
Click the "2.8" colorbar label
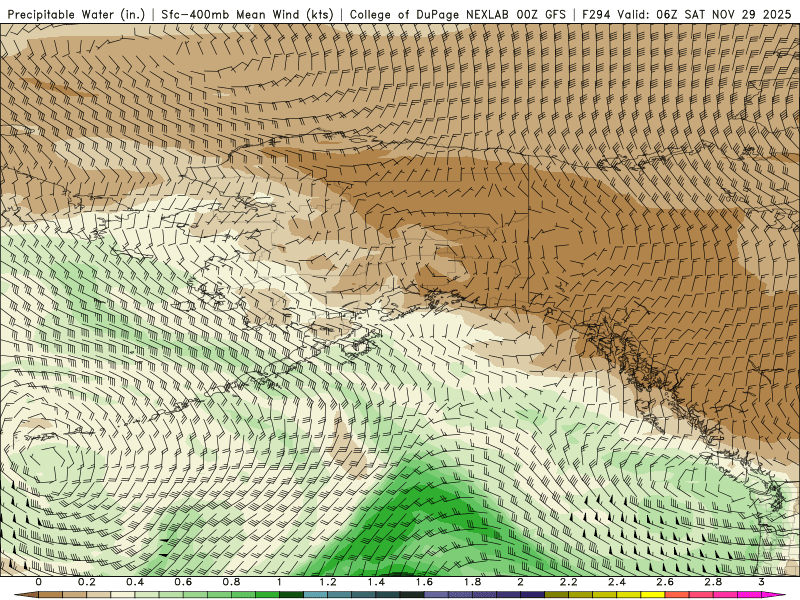(713, 582)
